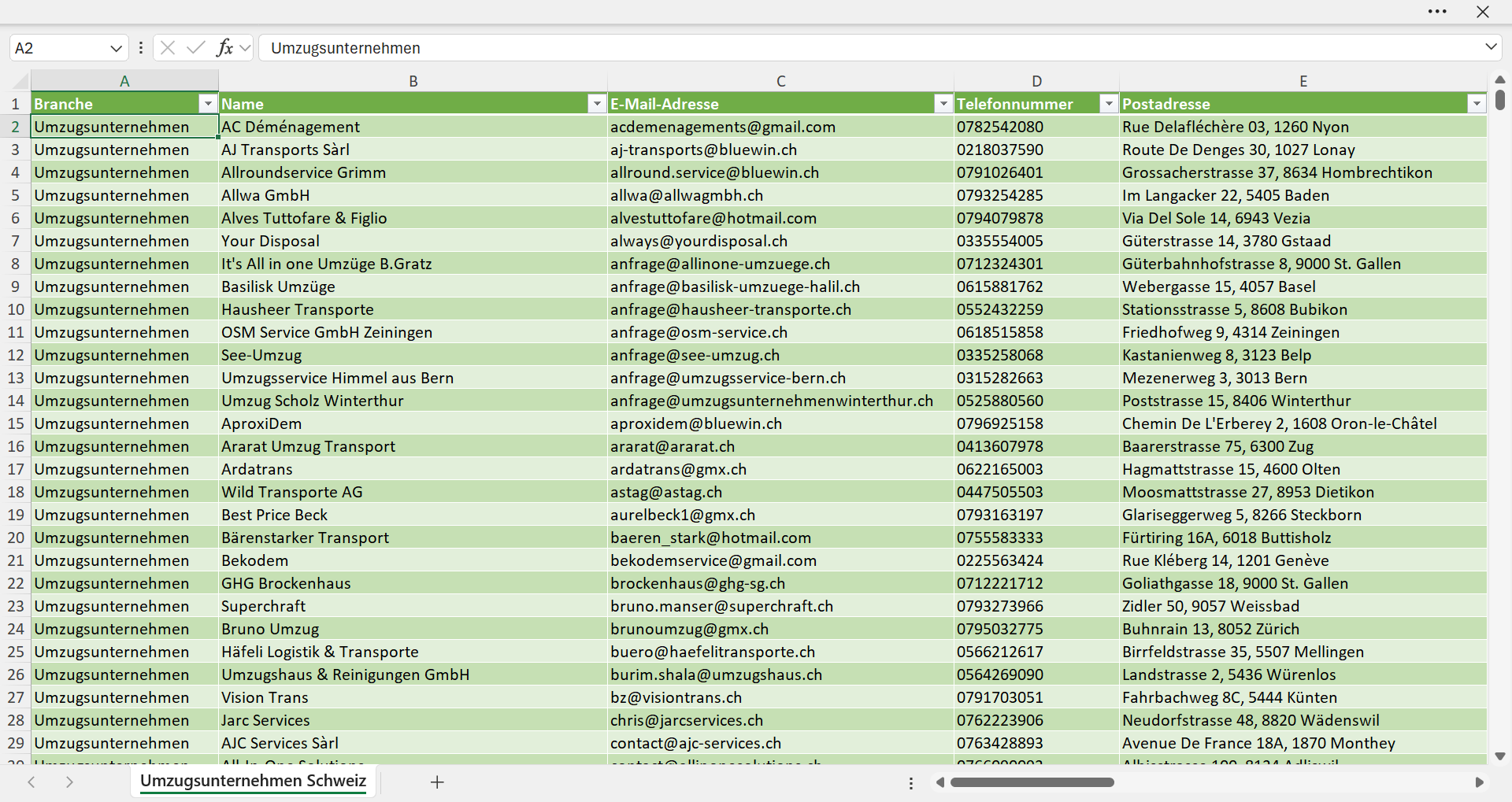
Task: Expand the function dropdown next to fx
Action: tap(245, 48)
